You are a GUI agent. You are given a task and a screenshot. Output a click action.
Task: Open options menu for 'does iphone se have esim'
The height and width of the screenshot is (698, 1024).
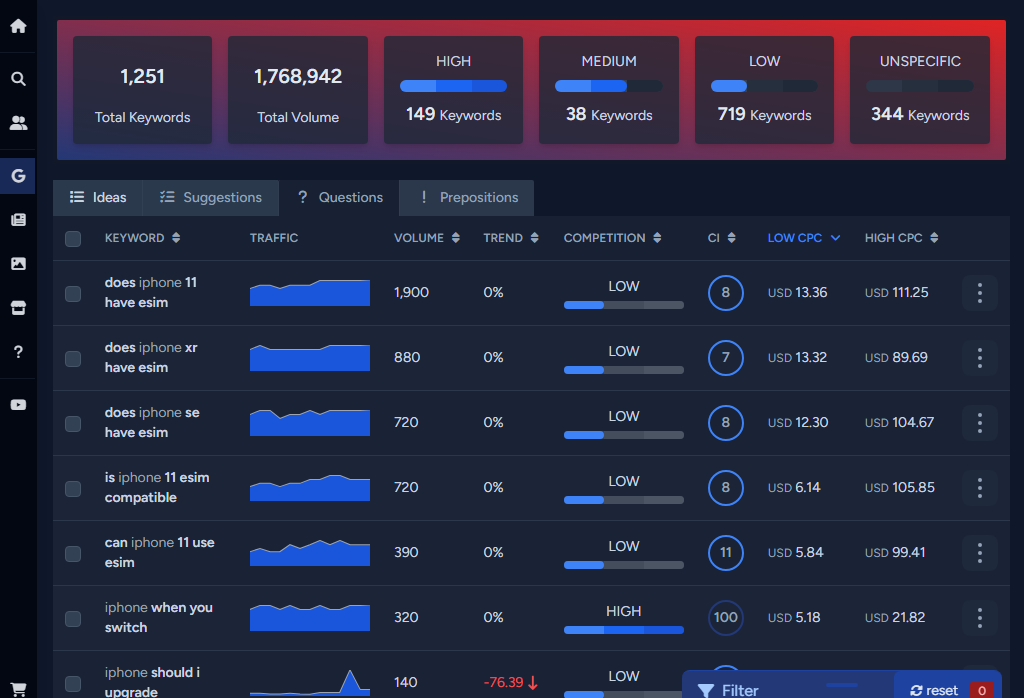[x=980, y=422]
